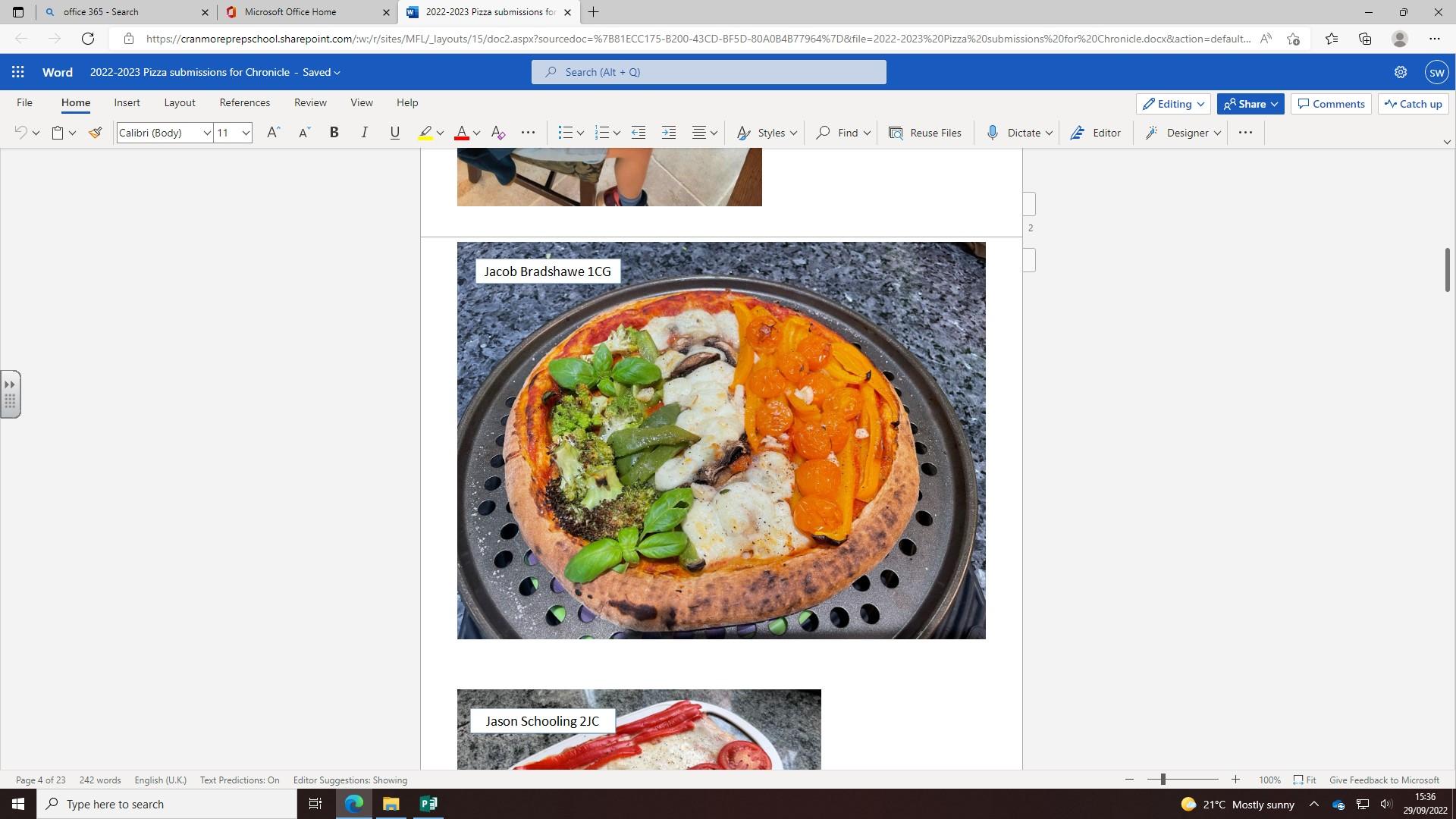Open the Word app launcher grid
This screenshot has height=819, width=1456.
coord(18,72)
